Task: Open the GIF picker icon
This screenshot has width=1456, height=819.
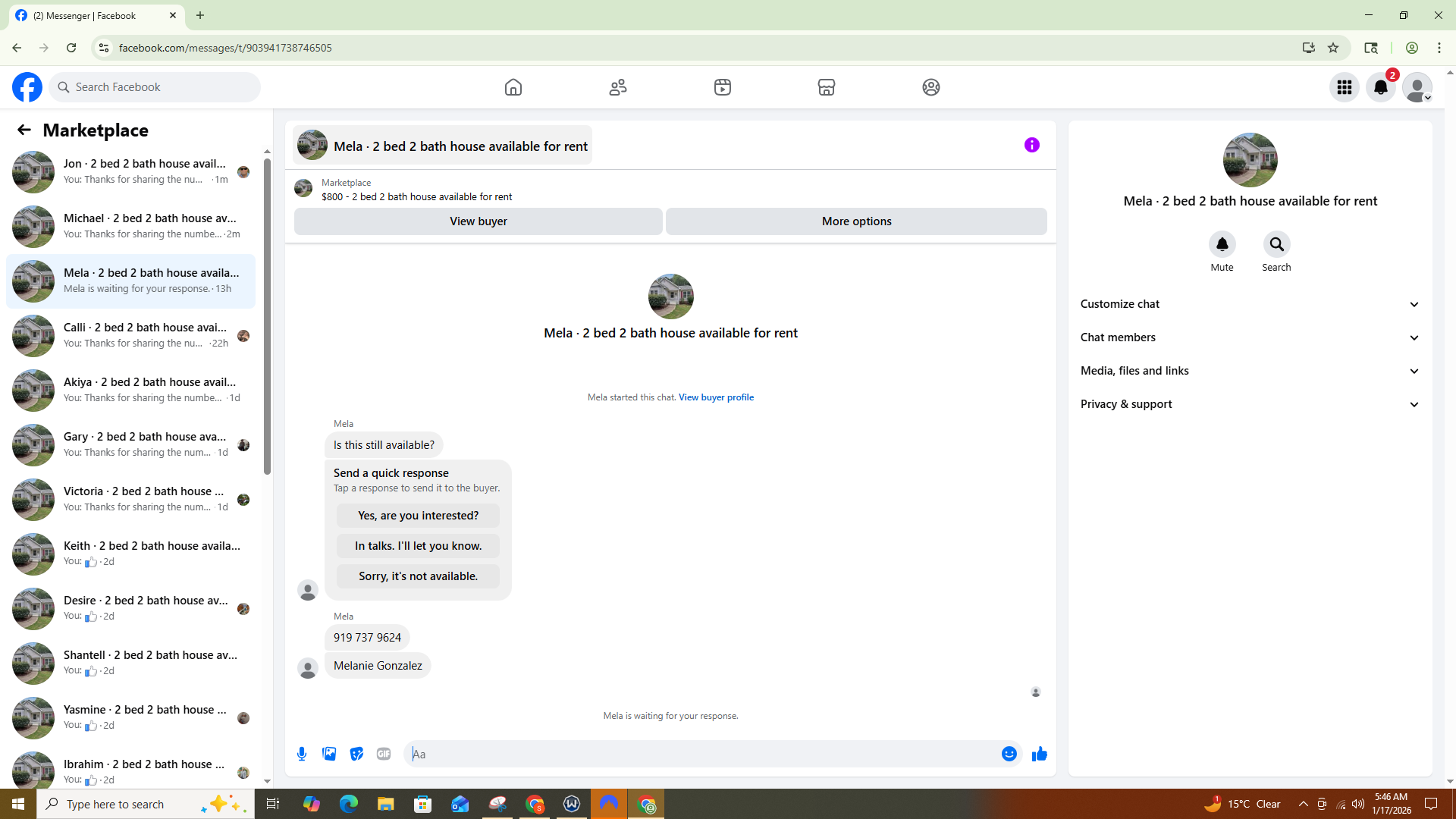Action: tap(384, 754)
